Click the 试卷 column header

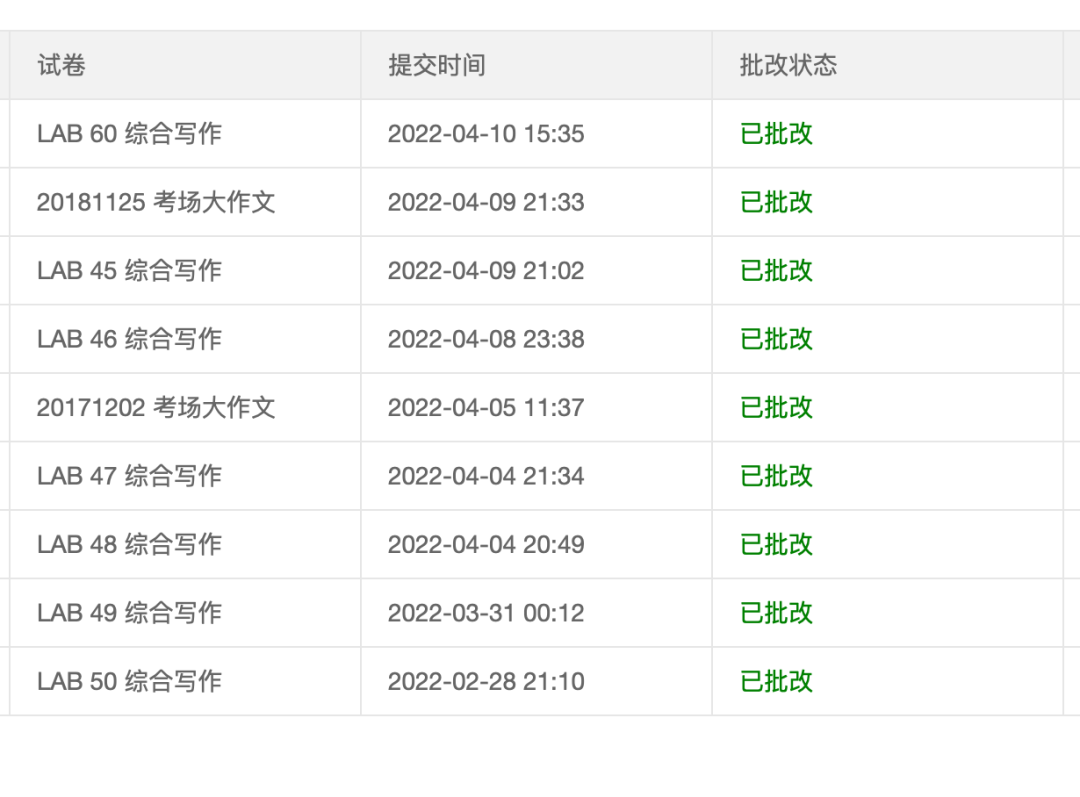click(x=62, y=66)
